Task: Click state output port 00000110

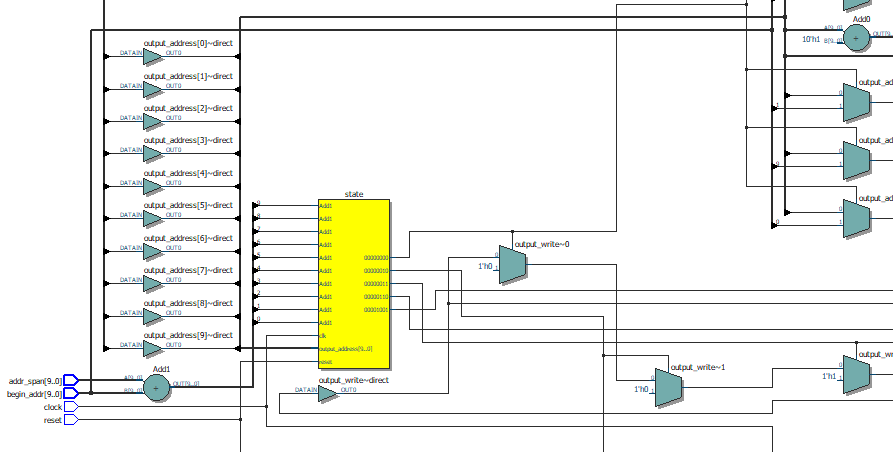Action: (376, 297)
